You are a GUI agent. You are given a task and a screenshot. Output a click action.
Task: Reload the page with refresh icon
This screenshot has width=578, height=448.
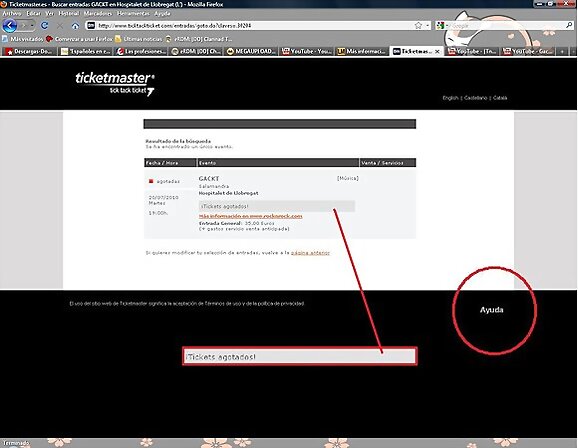45,25
